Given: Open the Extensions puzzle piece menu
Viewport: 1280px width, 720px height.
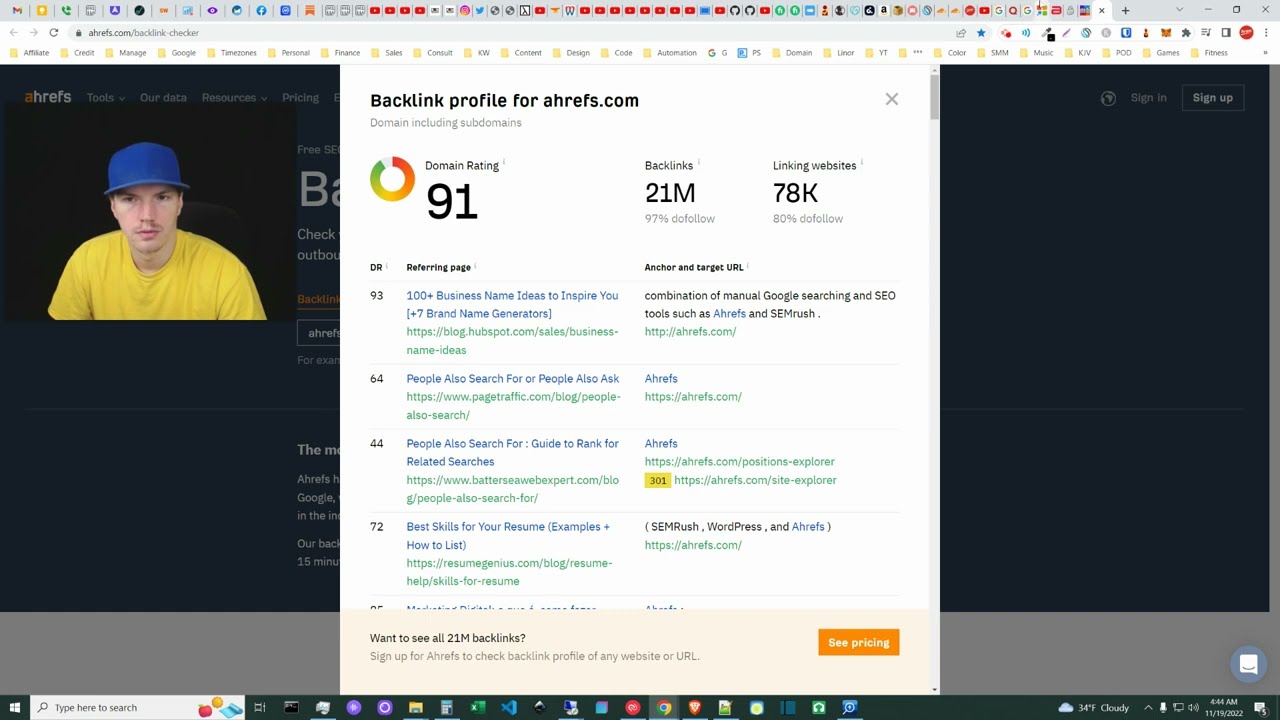Looking at the screenshot, I should tap(1186, 33).
